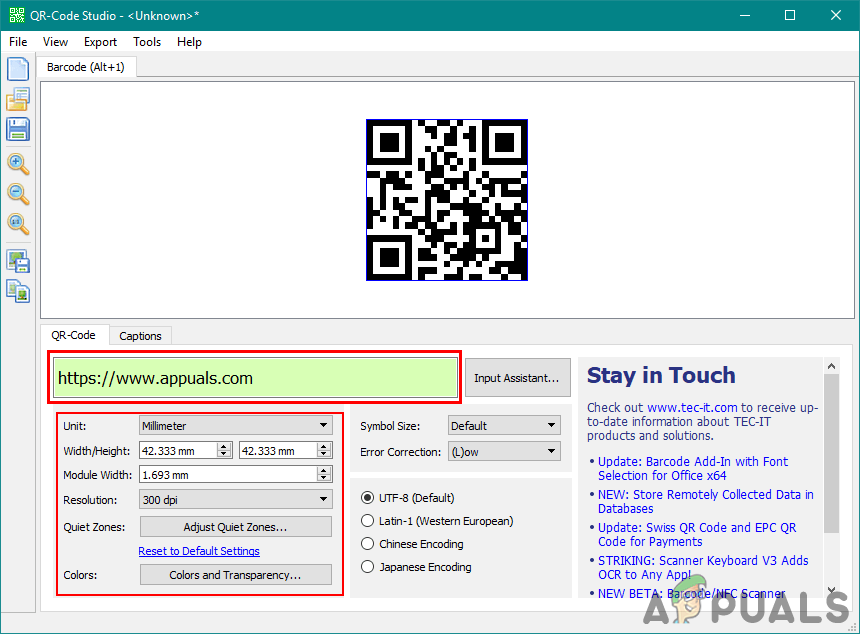
Task: Increase height value with up arrow
Action: coord(324,446)
